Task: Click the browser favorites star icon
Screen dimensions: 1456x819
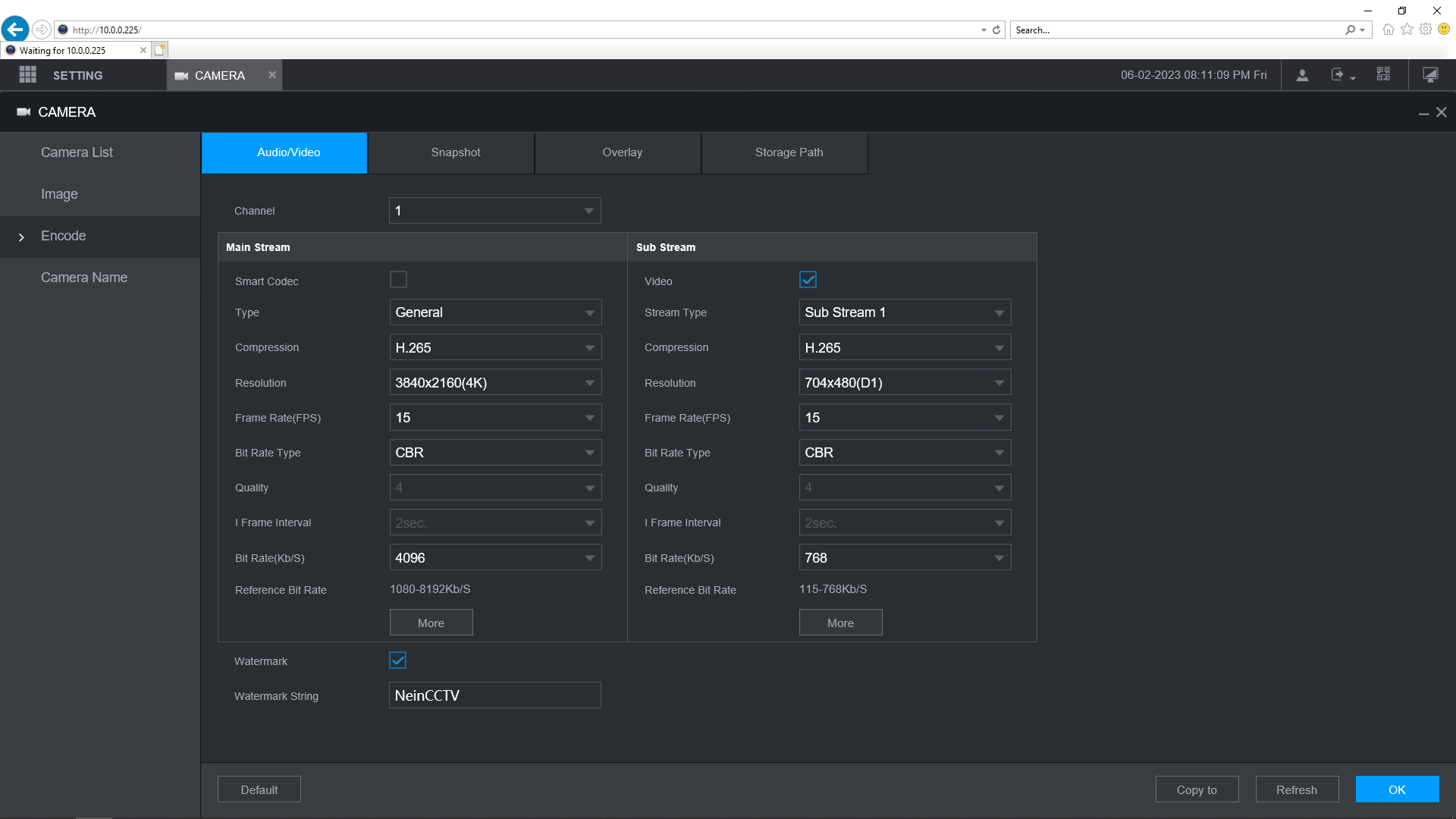Action: [x=1407, y=29]
